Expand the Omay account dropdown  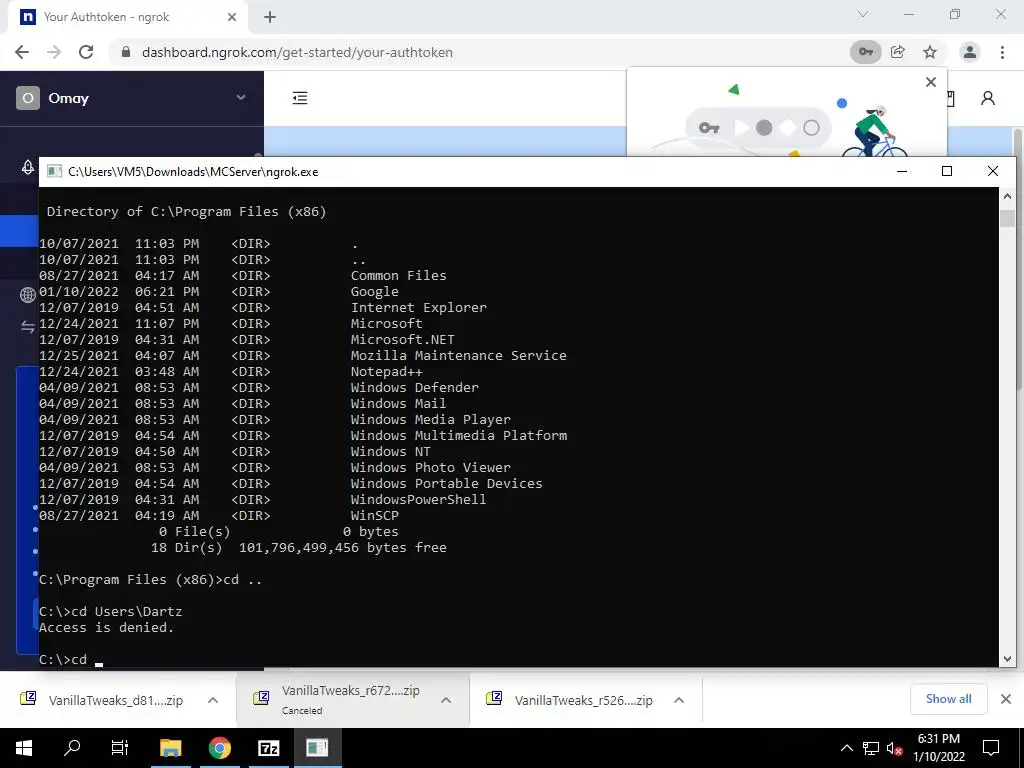(x=240, y=97)
